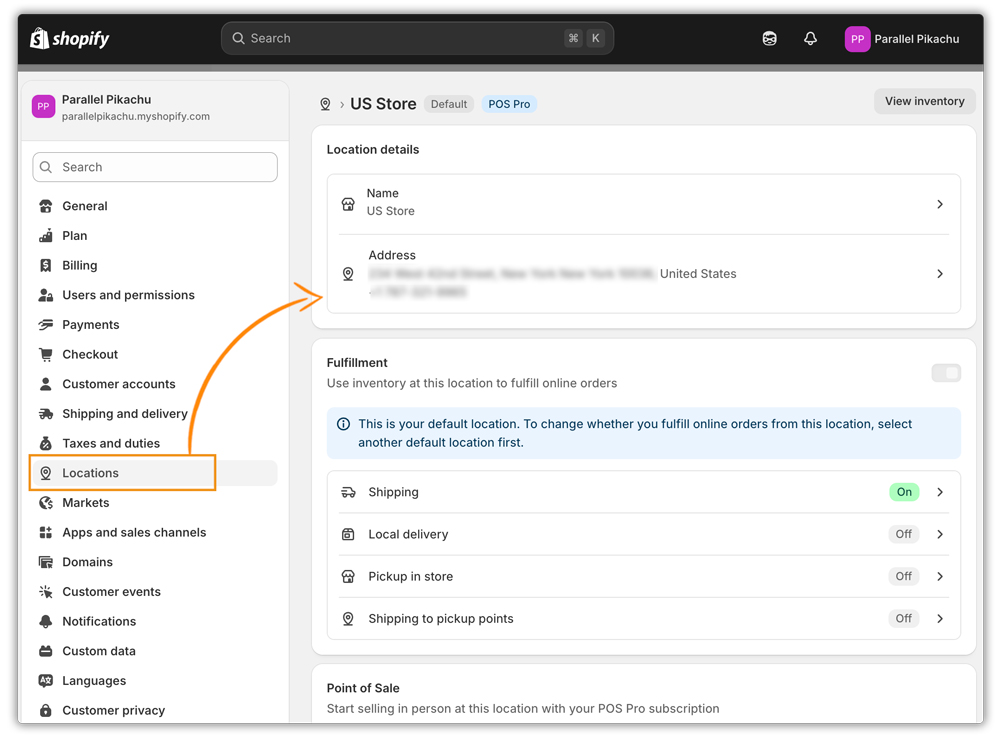The height and width of the screenshot is (738, 1000).
Task: Click the Payments hand icon
Action: click(46, 325)
